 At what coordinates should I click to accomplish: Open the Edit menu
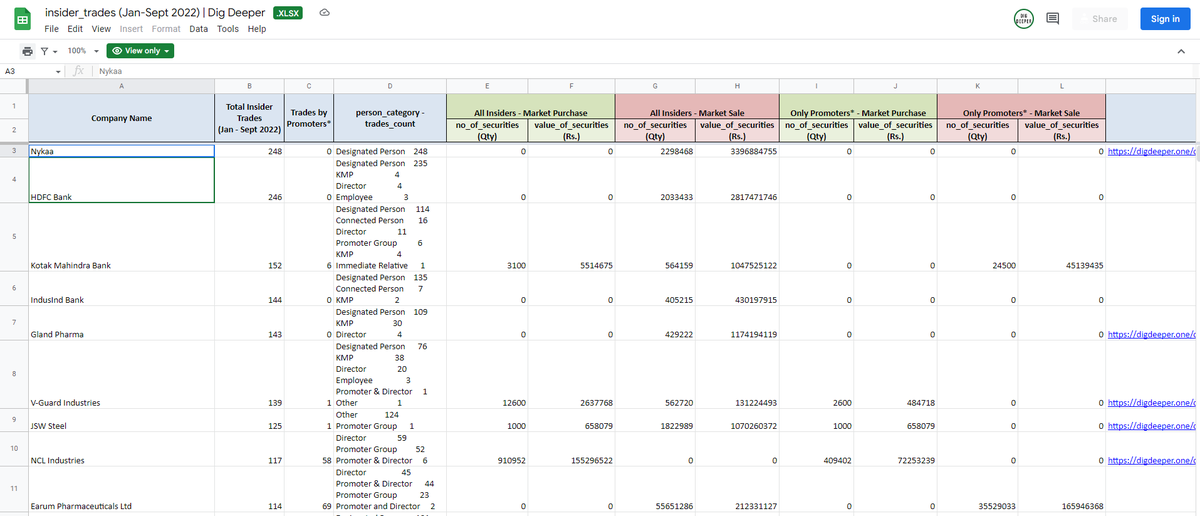(77, 29)
